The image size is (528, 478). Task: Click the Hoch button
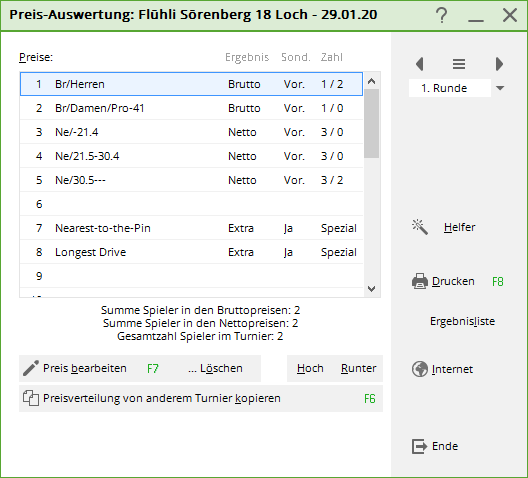310,368
